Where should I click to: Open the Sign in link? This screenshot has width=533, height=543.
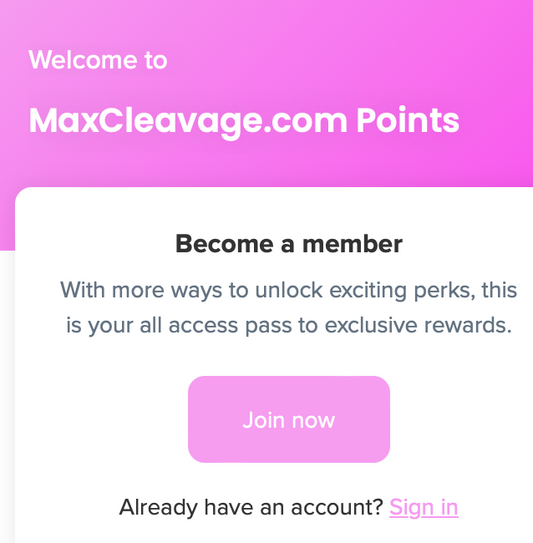424,508
